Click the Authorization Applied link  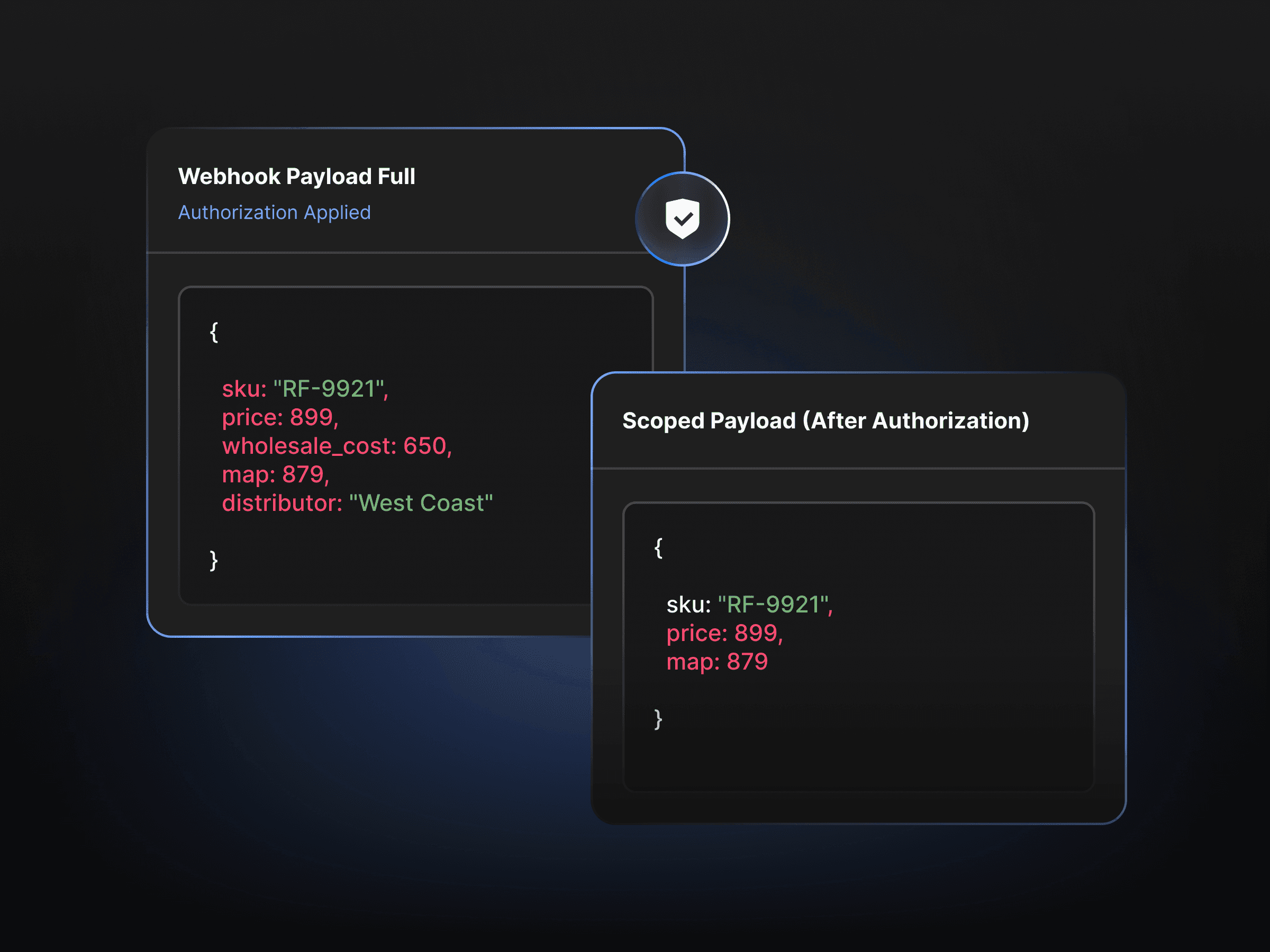274,212
